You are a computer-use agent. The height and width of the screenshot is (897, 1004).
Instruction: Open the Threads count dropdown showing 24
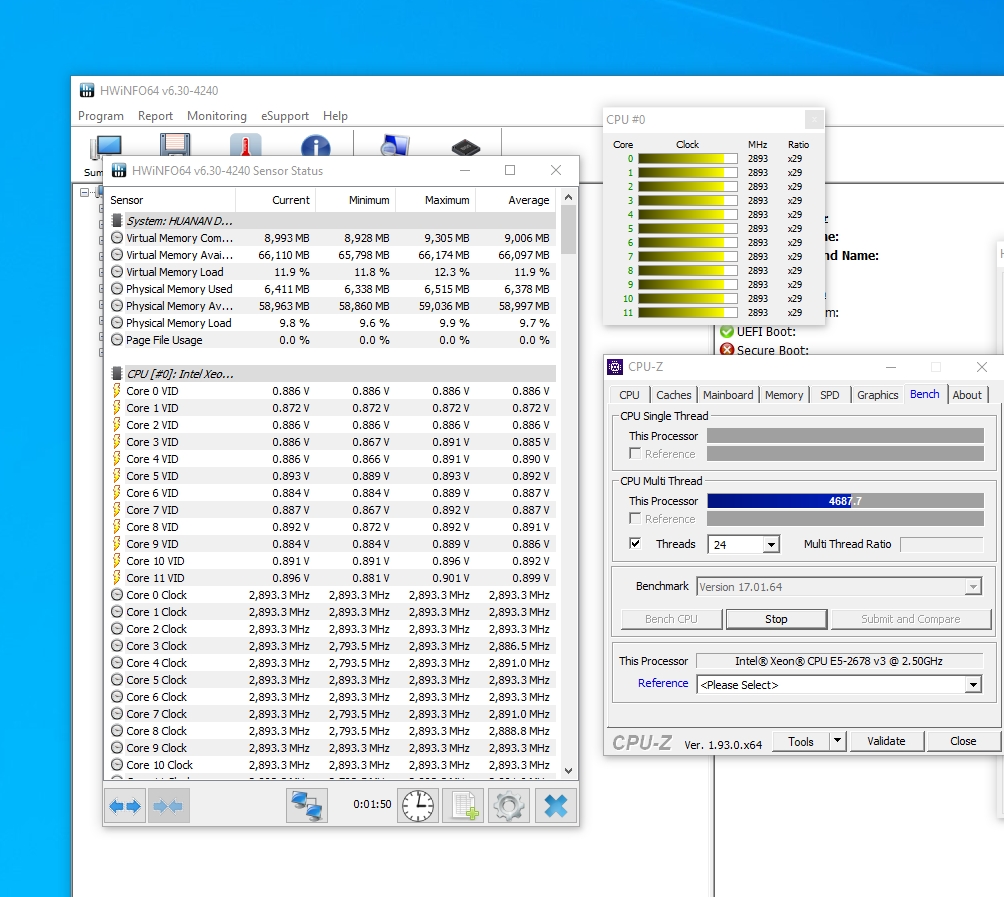point(770,545)
